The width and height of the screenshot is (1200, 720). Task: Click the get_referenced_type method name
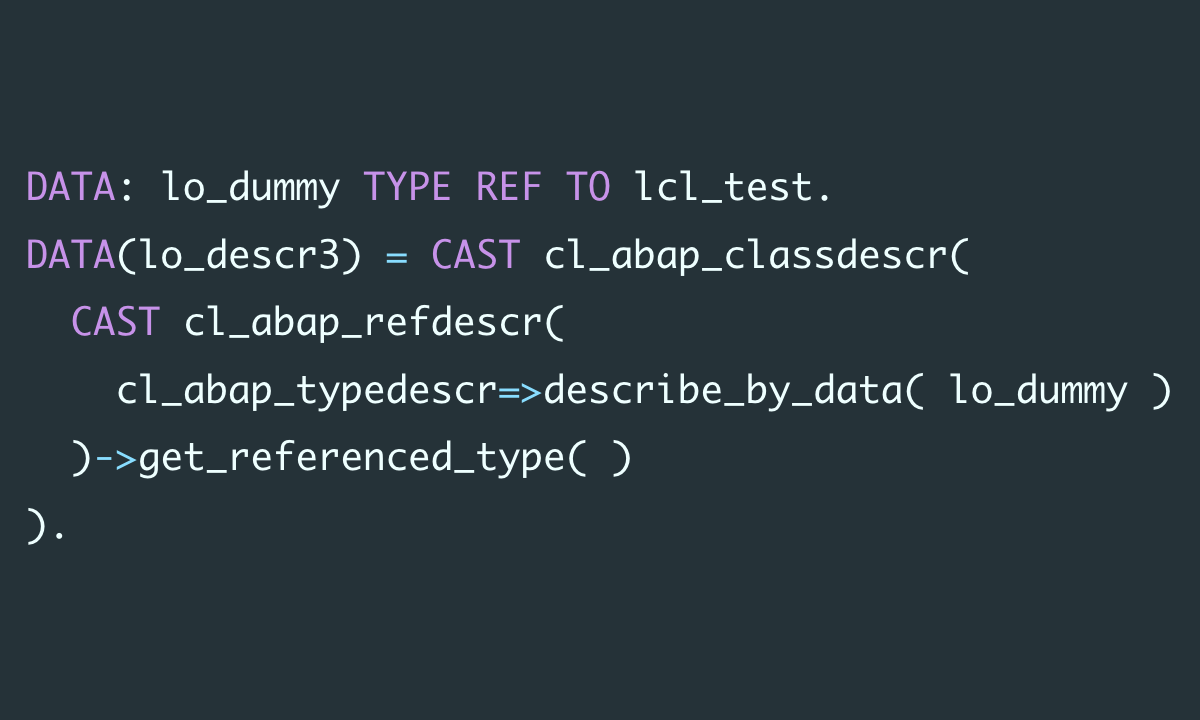pos(350,459)
